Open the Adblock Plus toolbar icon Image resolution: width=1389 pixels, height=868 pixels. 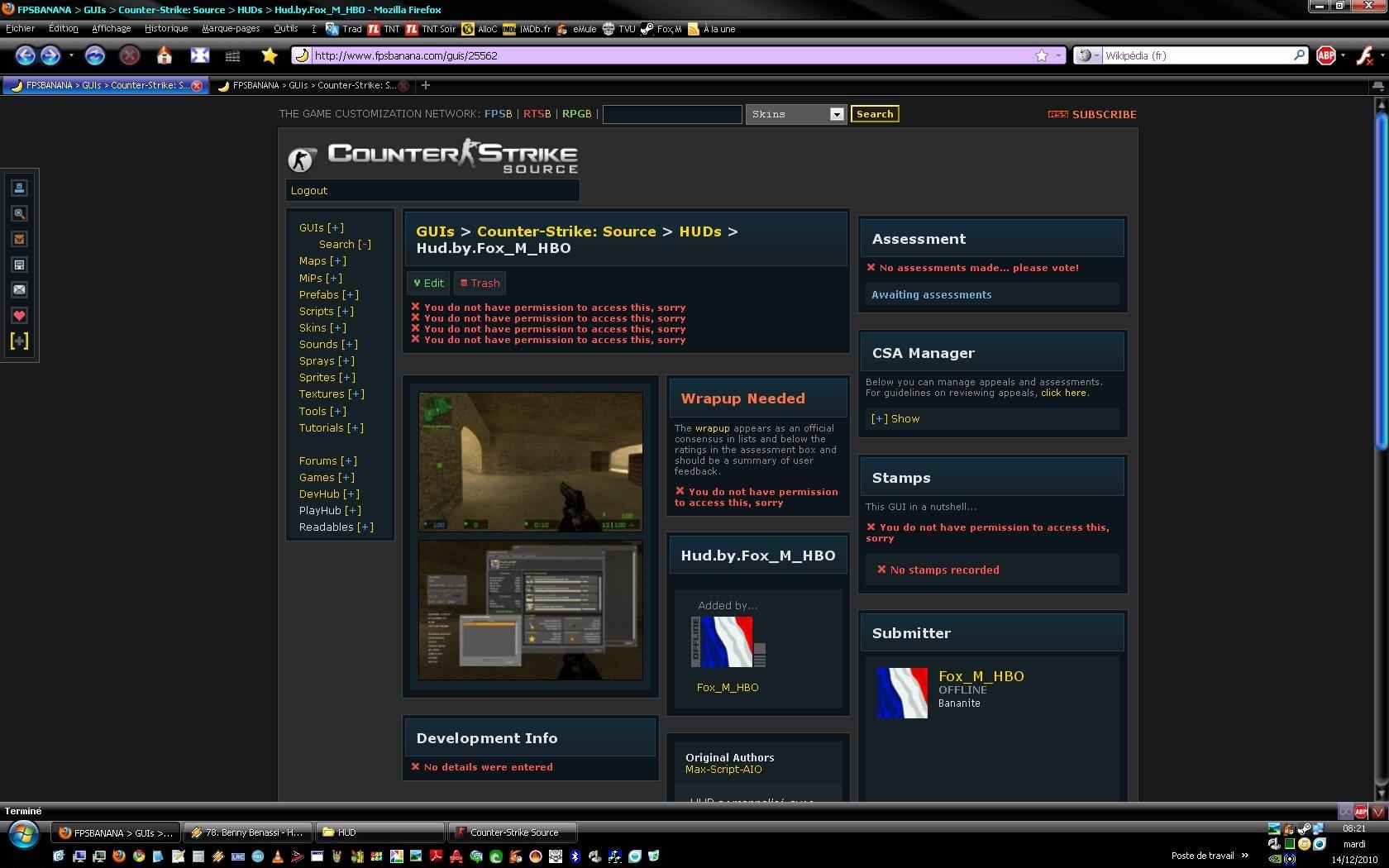pos(1326,55)
